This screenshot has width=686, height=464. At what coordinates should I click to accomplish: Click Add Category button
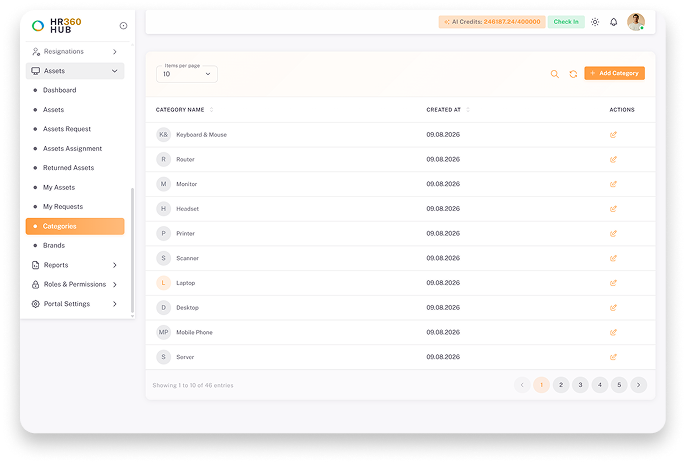pos(614,73)
